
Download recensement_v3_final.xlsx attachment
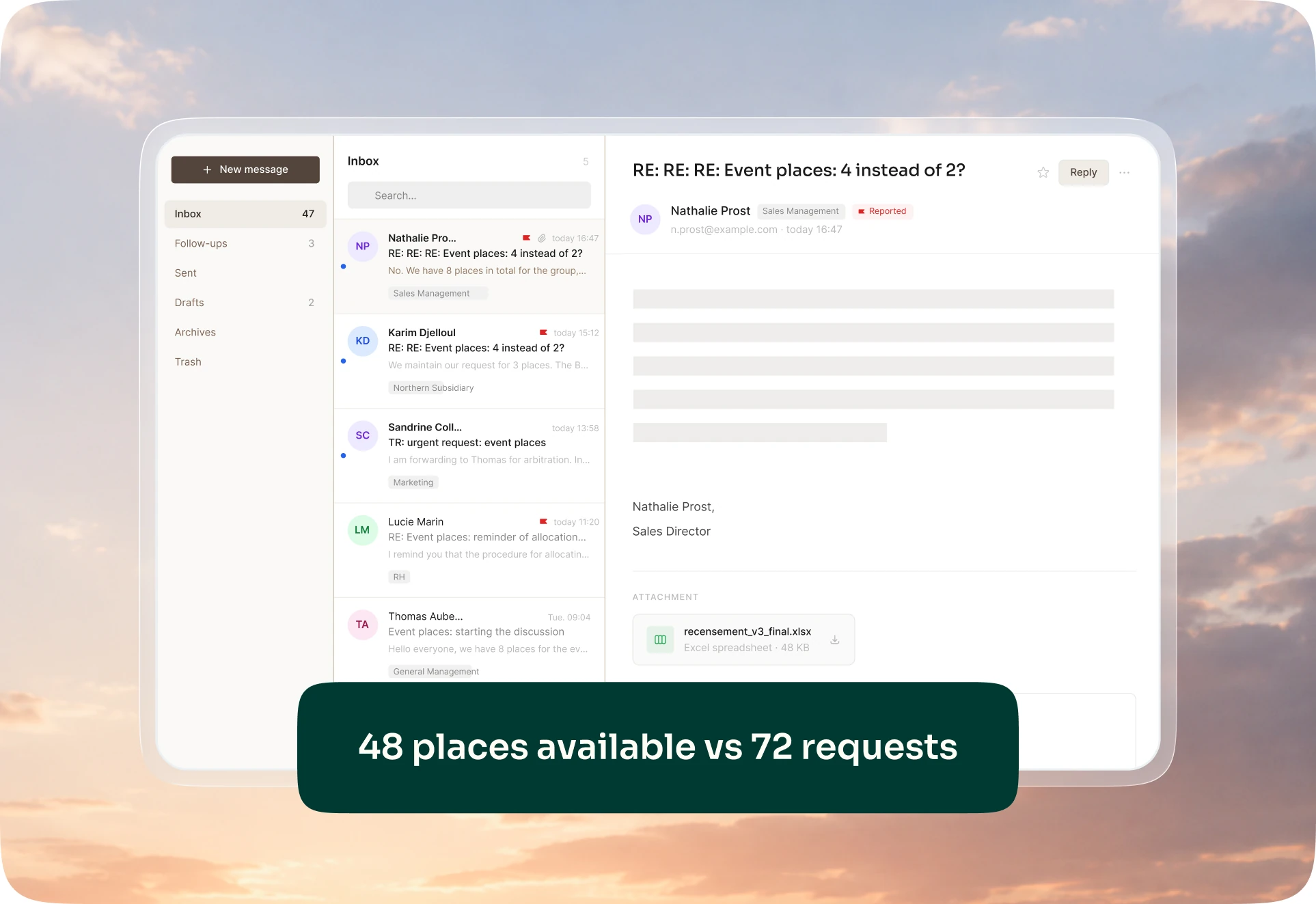pos(835,640)
